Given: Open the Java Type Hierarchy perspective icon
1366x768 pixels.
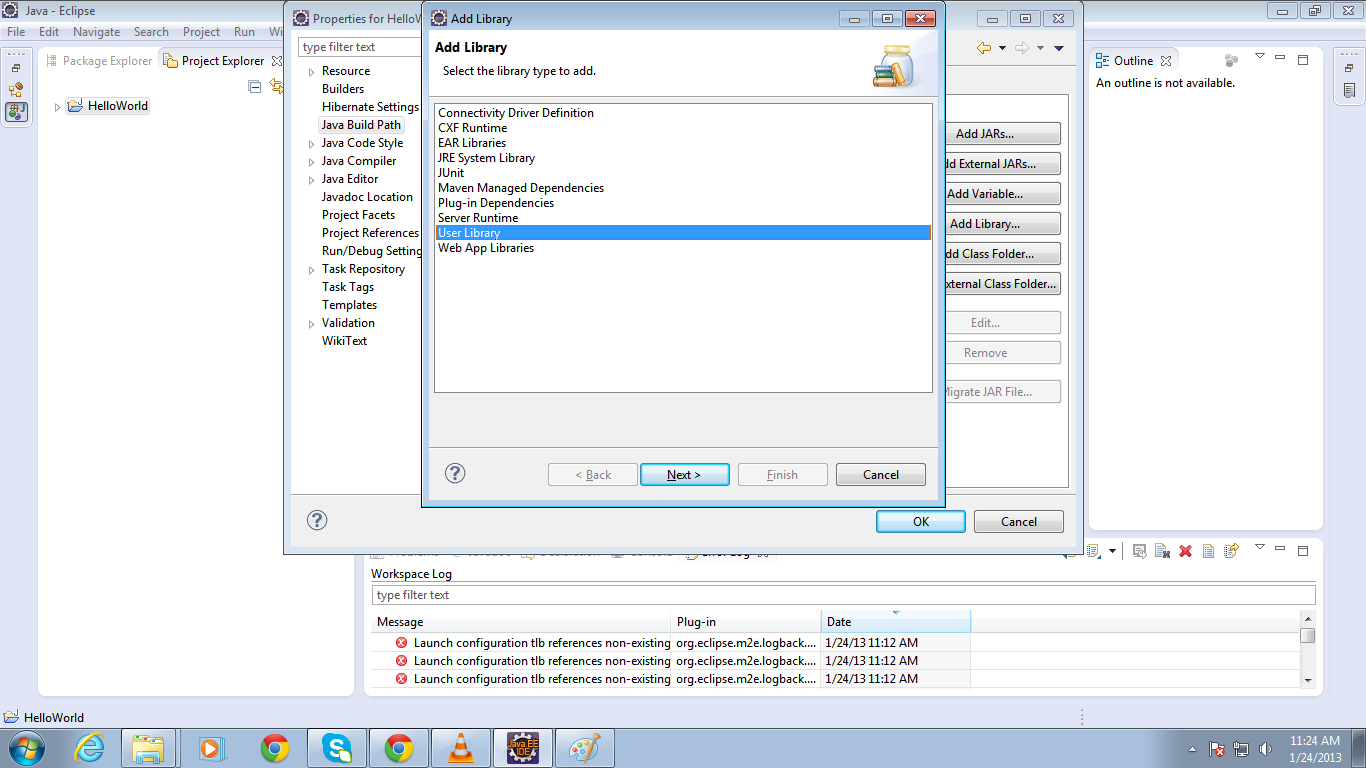Looking at the screenshot, I should tap(16, 112).
